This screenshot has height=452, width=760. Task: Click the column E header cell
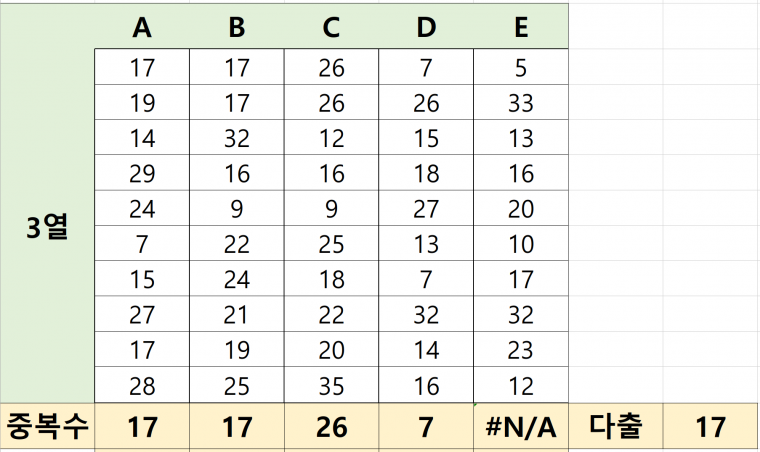(521, 28)
